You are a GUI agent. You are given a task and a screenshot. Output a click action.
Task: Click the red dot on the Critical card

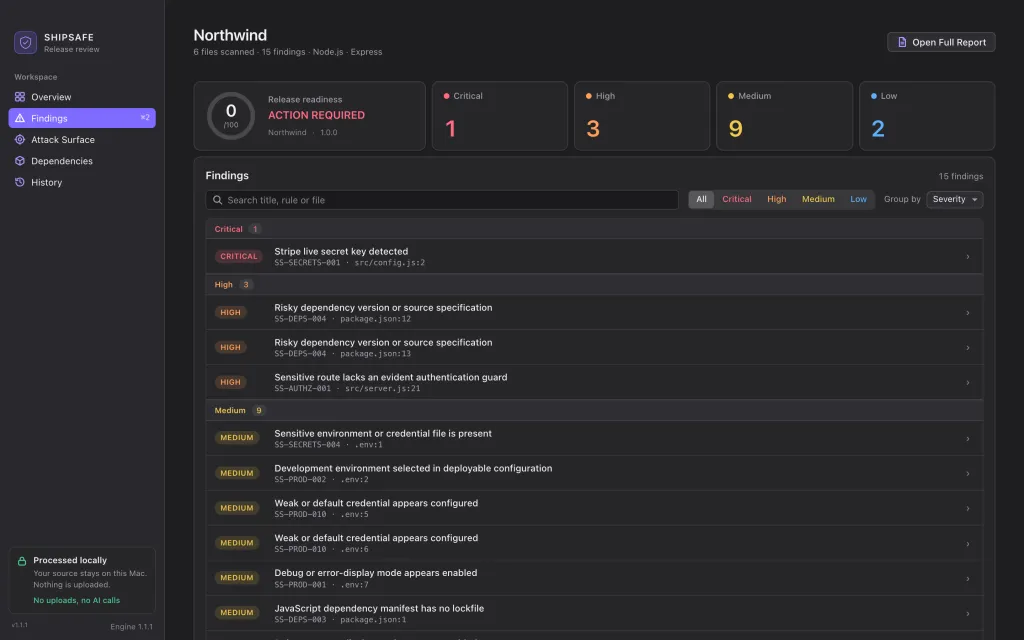tap(447, 96)
